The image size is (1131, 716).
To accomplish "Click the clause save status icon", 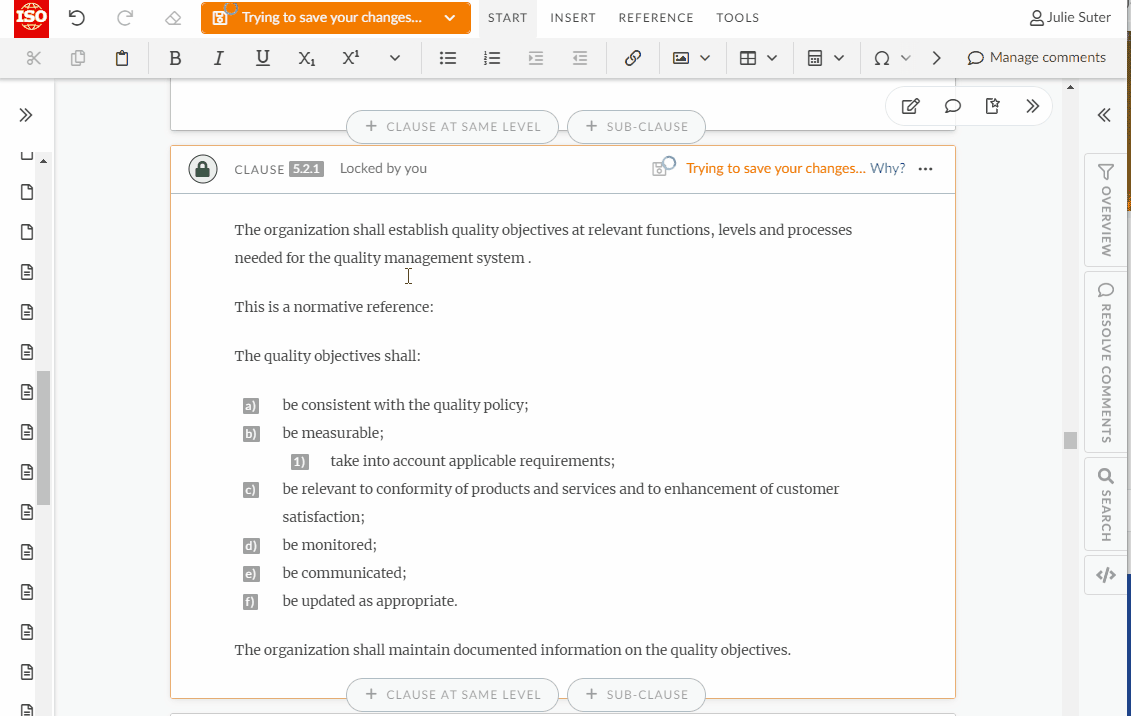I will (663, 167).
